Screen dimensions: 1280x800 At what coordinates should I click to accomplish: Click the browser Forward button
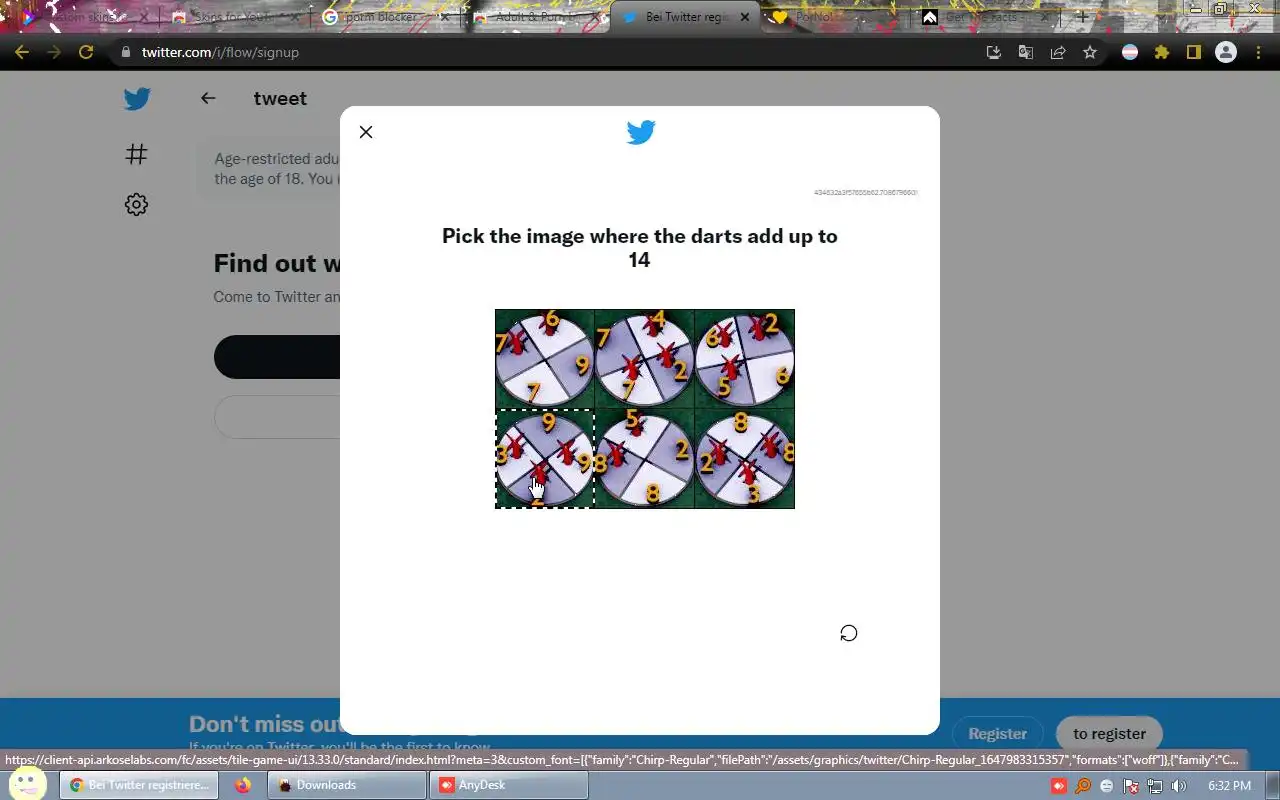point(54,52)
